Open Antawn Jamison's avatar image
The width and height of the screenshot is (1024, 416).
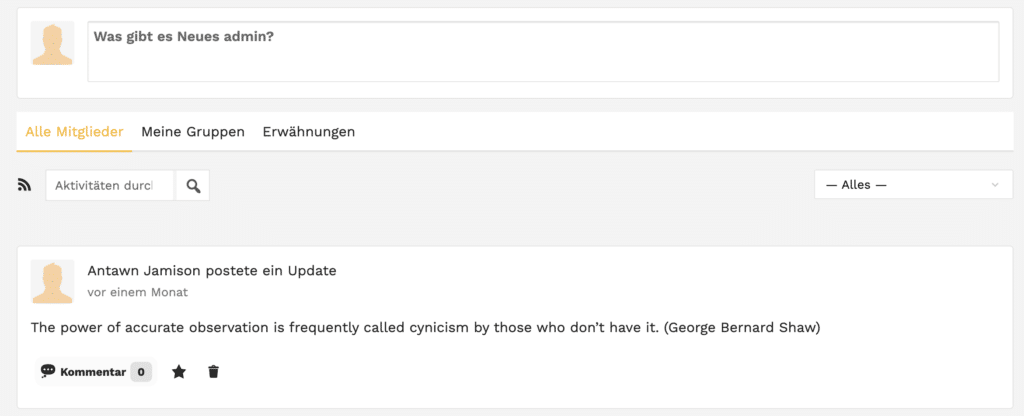(x=52, y=281)
